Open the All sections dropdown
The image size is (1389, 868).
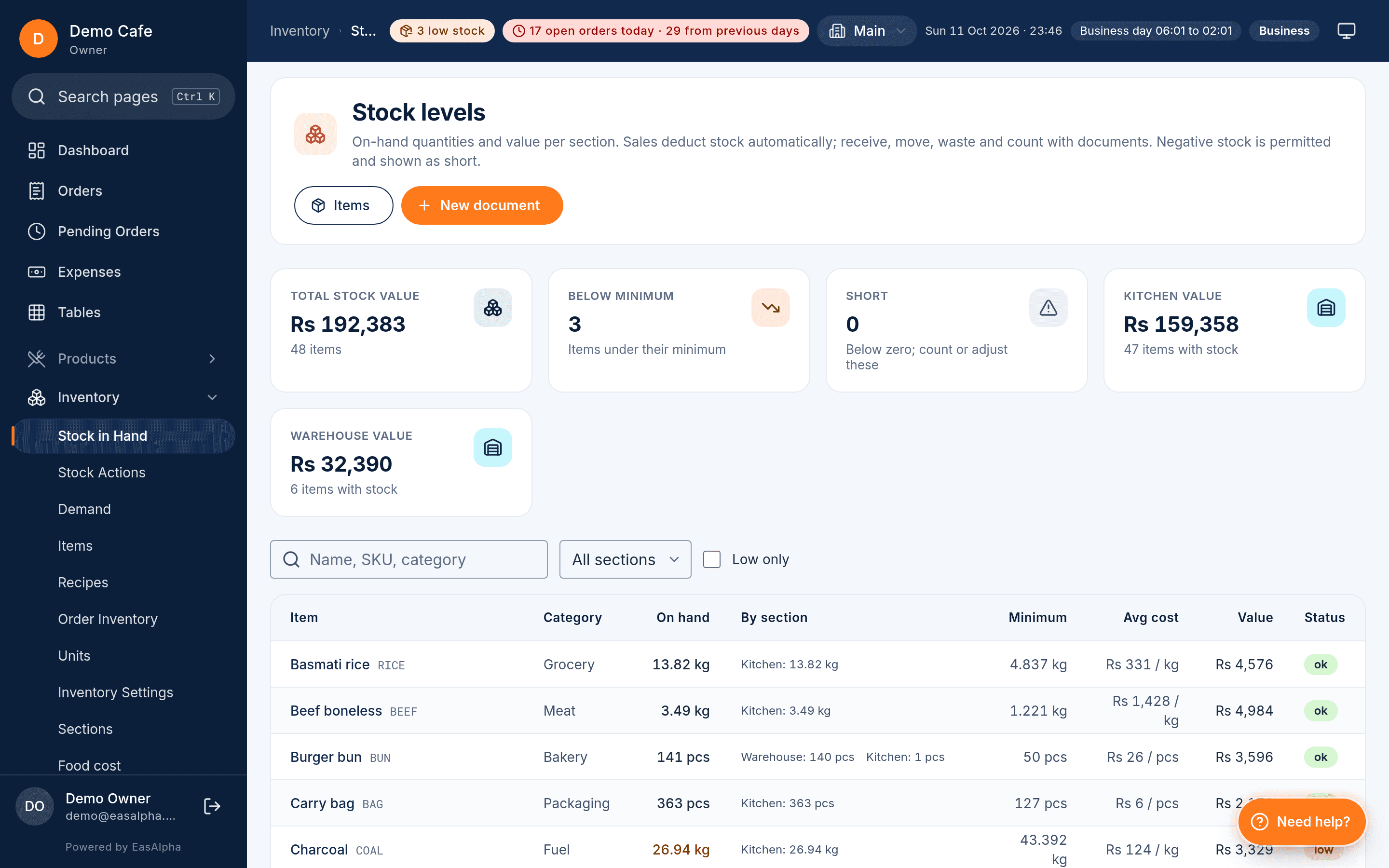click(625, 559)
